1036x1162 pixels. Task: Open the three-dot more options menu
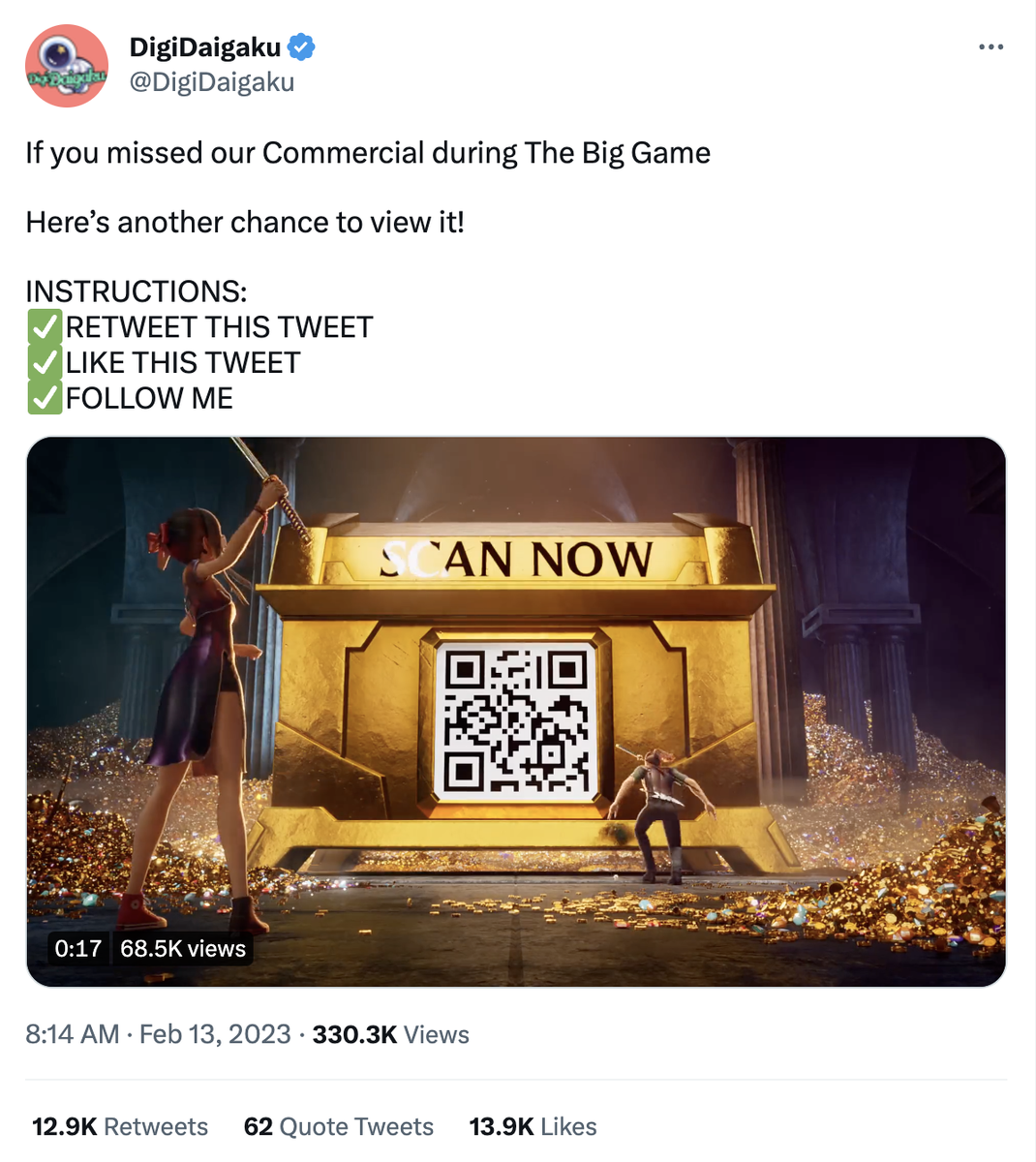990,47
